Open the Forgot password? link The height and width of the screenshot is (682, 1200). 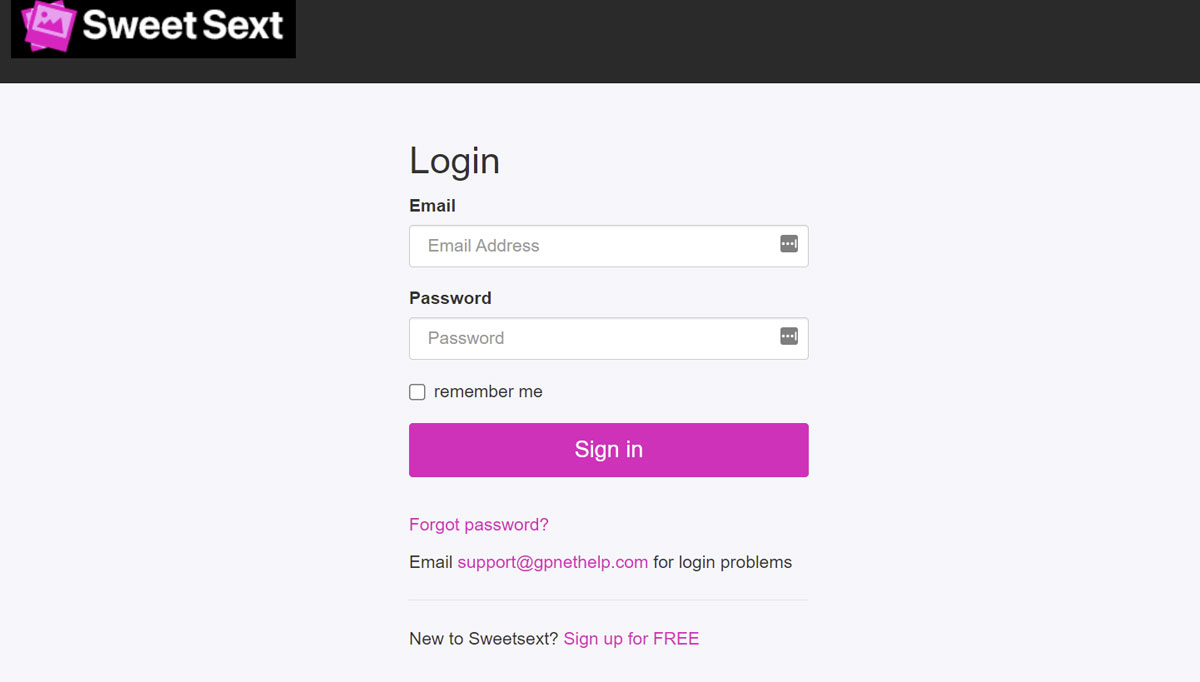click(479, 524)
